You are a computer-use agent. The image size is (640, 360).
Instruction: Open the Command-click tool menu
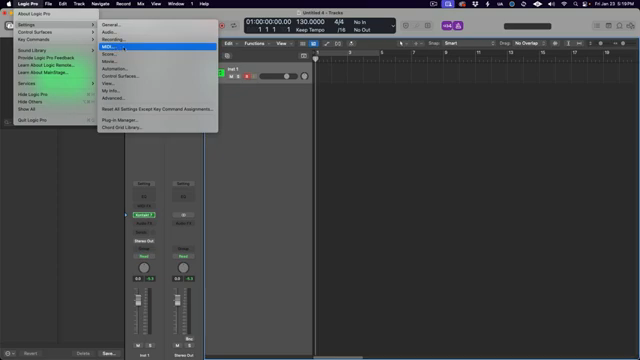click(418, 43)
